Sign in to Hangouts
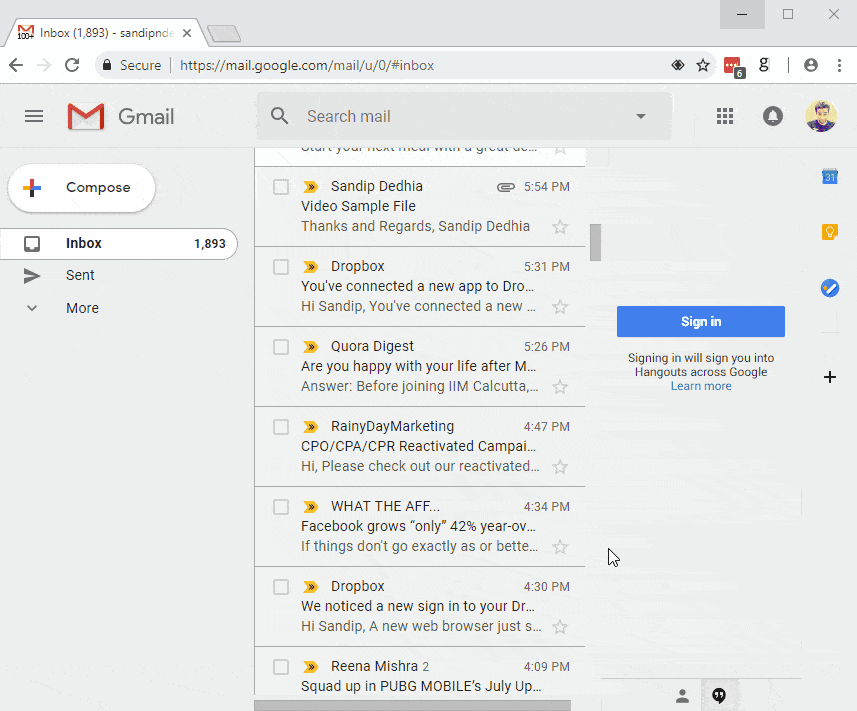This screenshot has width=857, height=711. click(x=701, y=321)
